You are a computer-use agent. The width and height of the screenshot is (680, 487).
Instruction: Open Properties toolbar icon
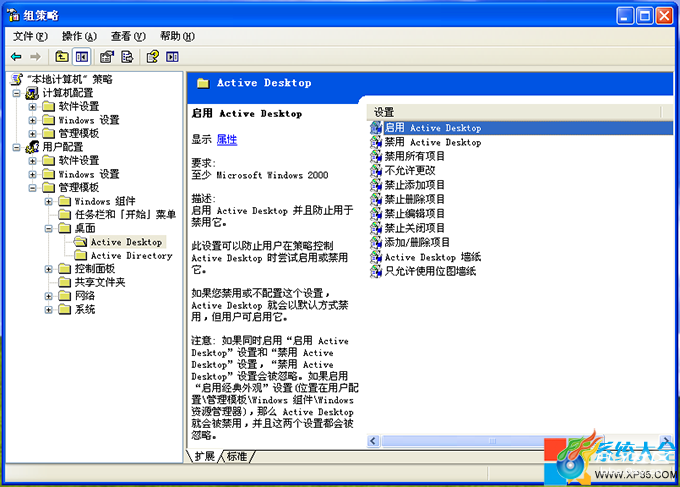107,56
